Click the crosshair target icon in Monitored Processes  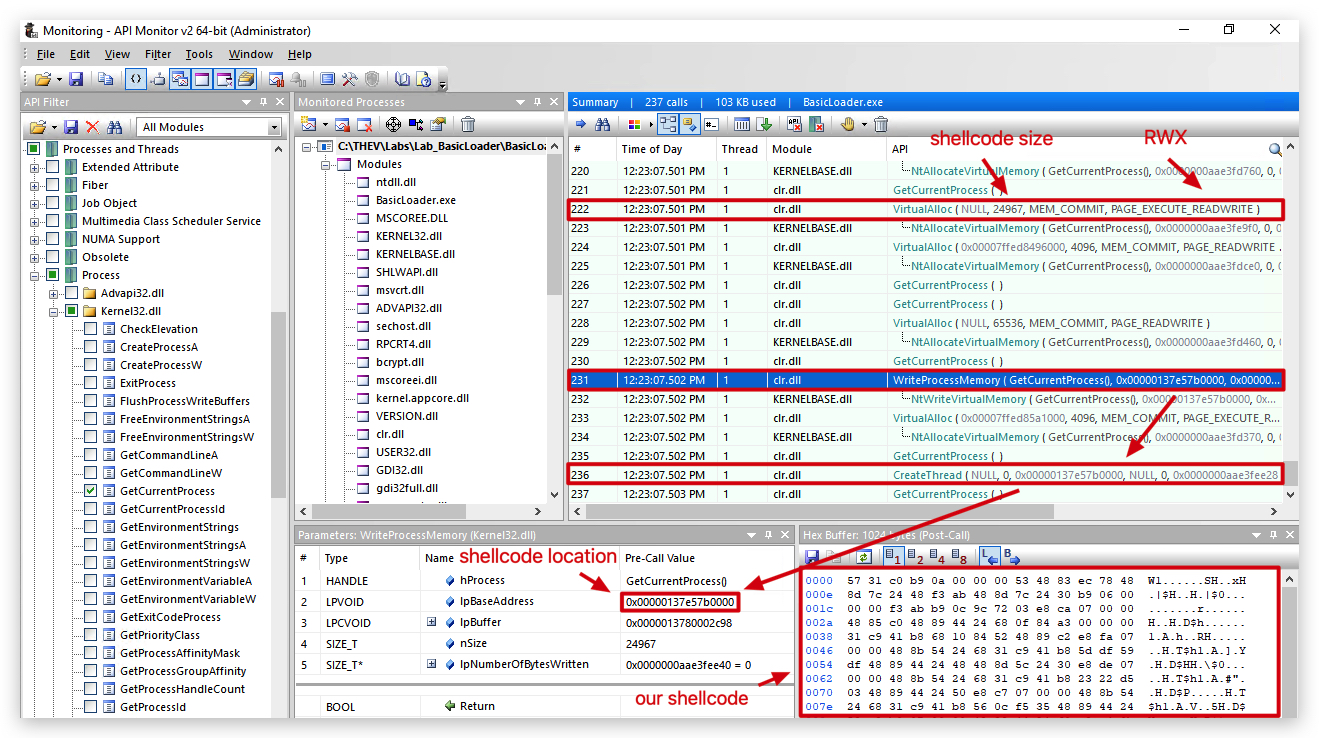click(x=393, y=125)
